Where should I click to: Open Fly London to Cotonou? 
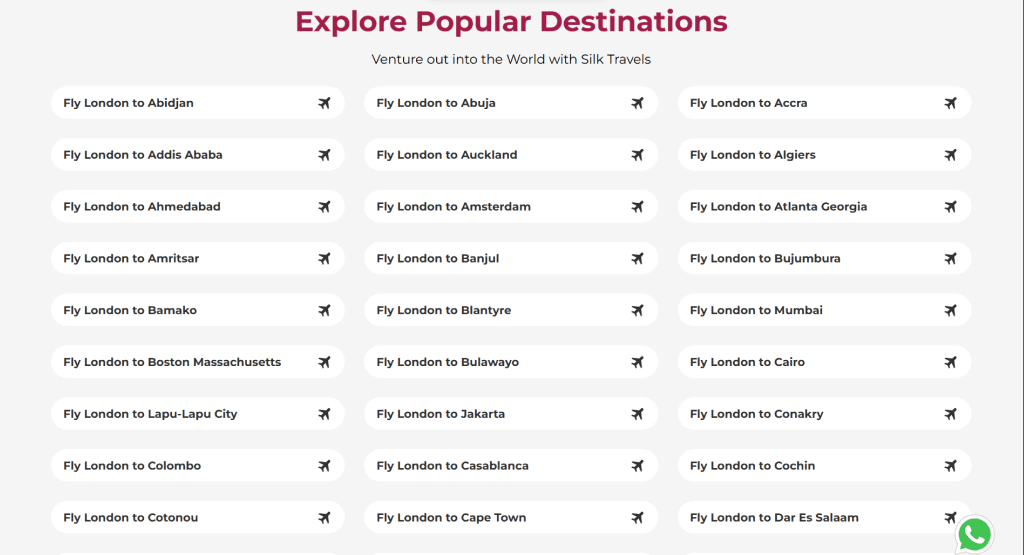pos(198,517)
